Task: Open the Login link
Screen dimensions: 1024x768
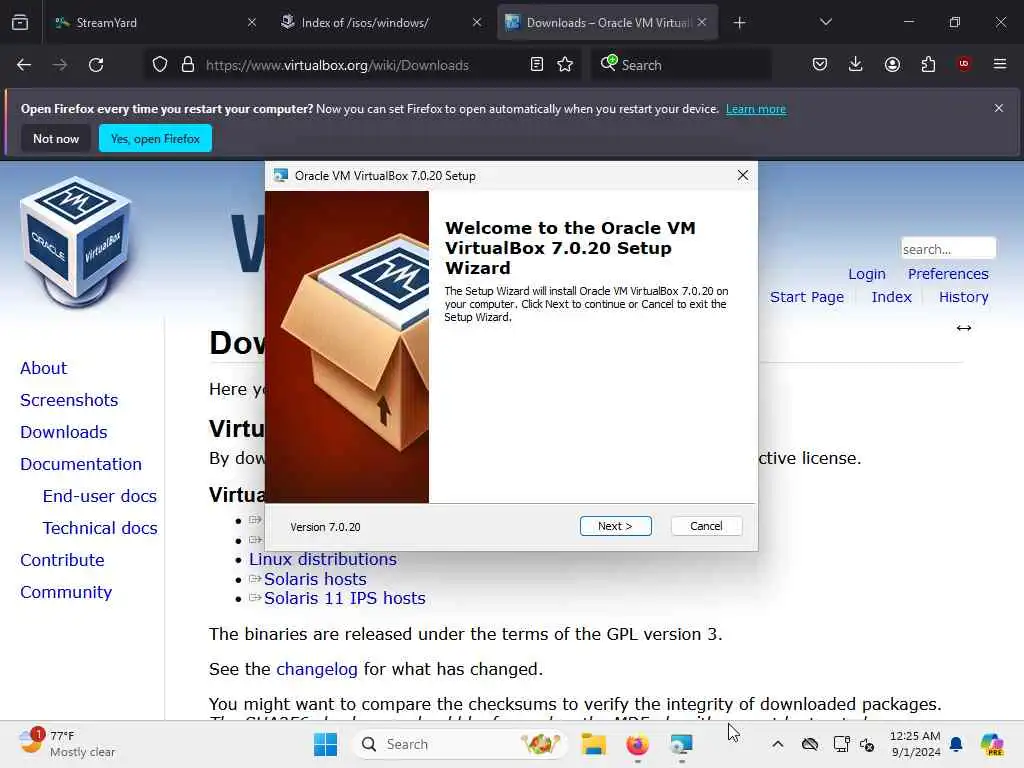Action: coord(867,274)
